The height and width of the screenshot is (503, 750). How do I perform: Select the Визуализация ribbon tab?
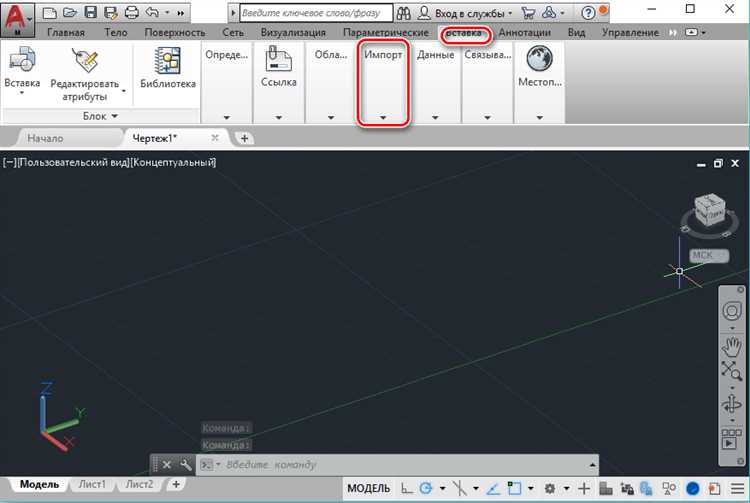[x=293, y=33]
